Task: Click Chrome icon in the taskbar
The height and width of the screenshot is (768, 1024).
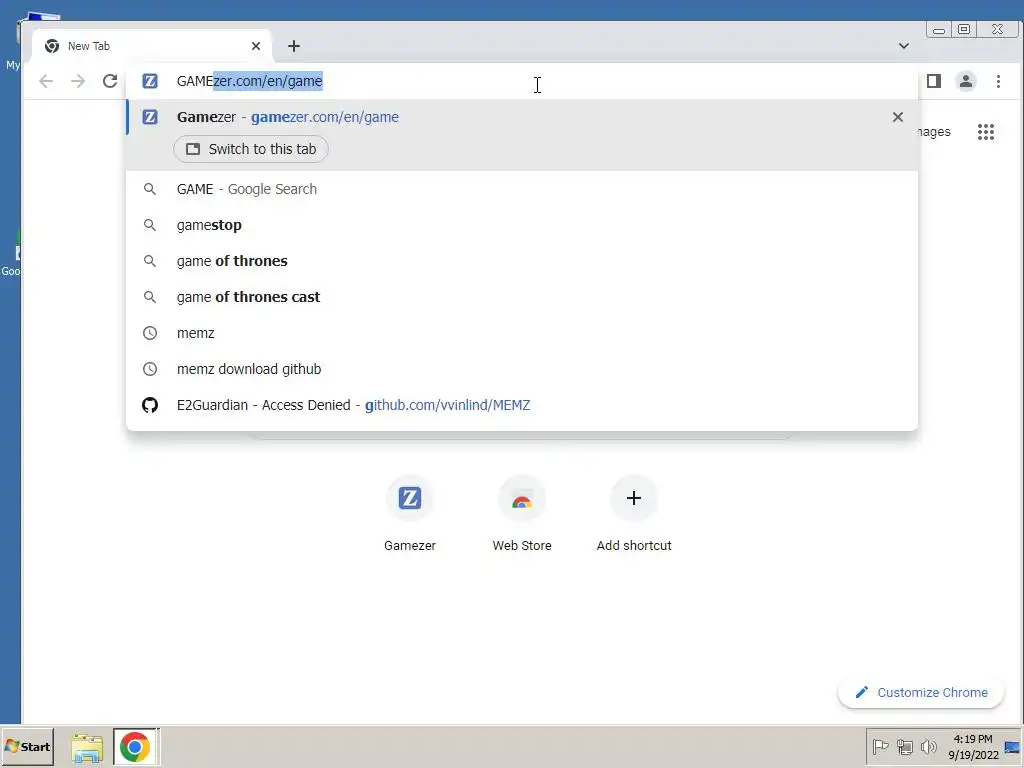Action: (135, 746)
